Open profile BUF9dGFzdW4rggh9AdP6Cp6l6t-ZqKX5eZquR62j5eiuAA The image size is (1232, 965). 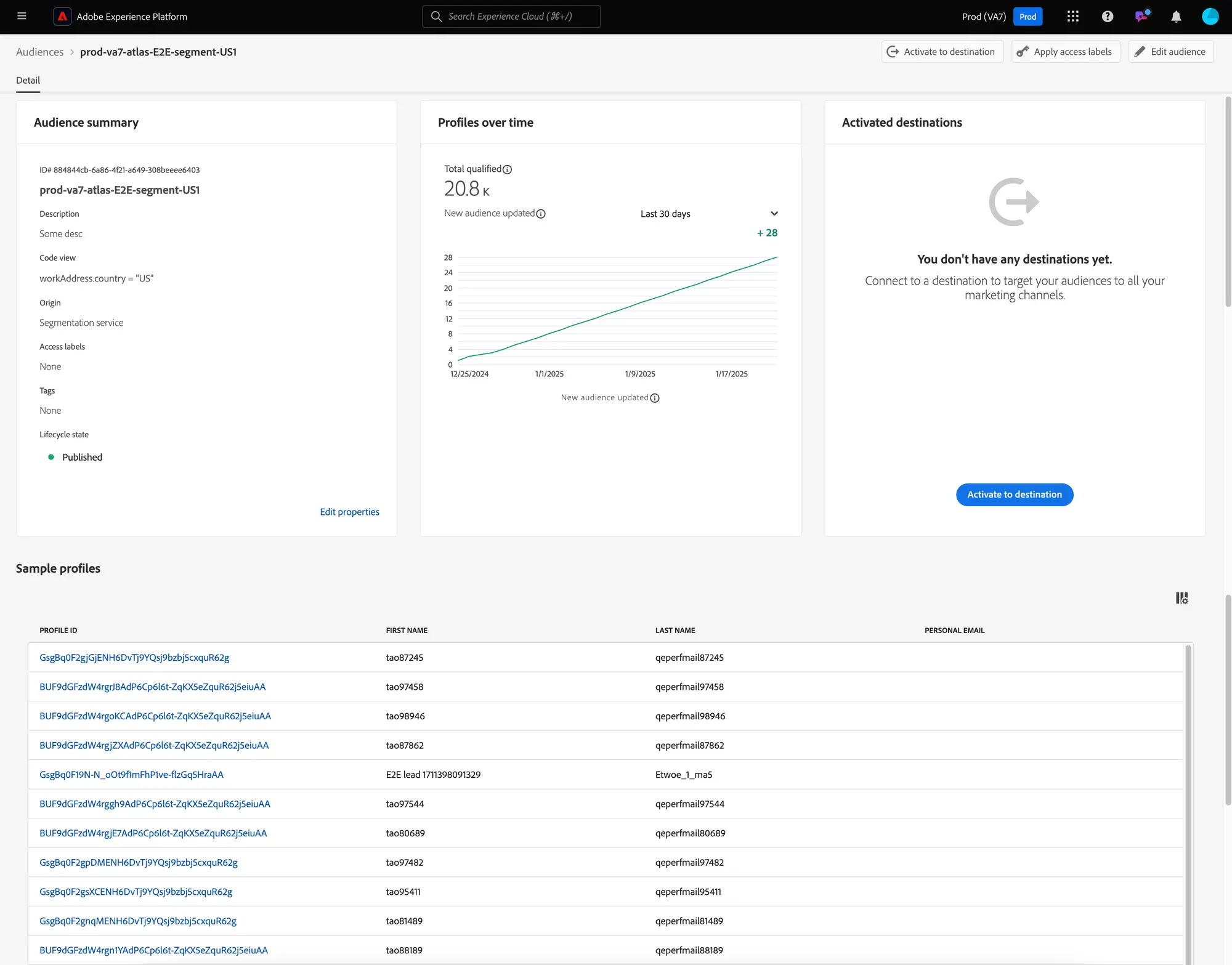pos(155,804)
